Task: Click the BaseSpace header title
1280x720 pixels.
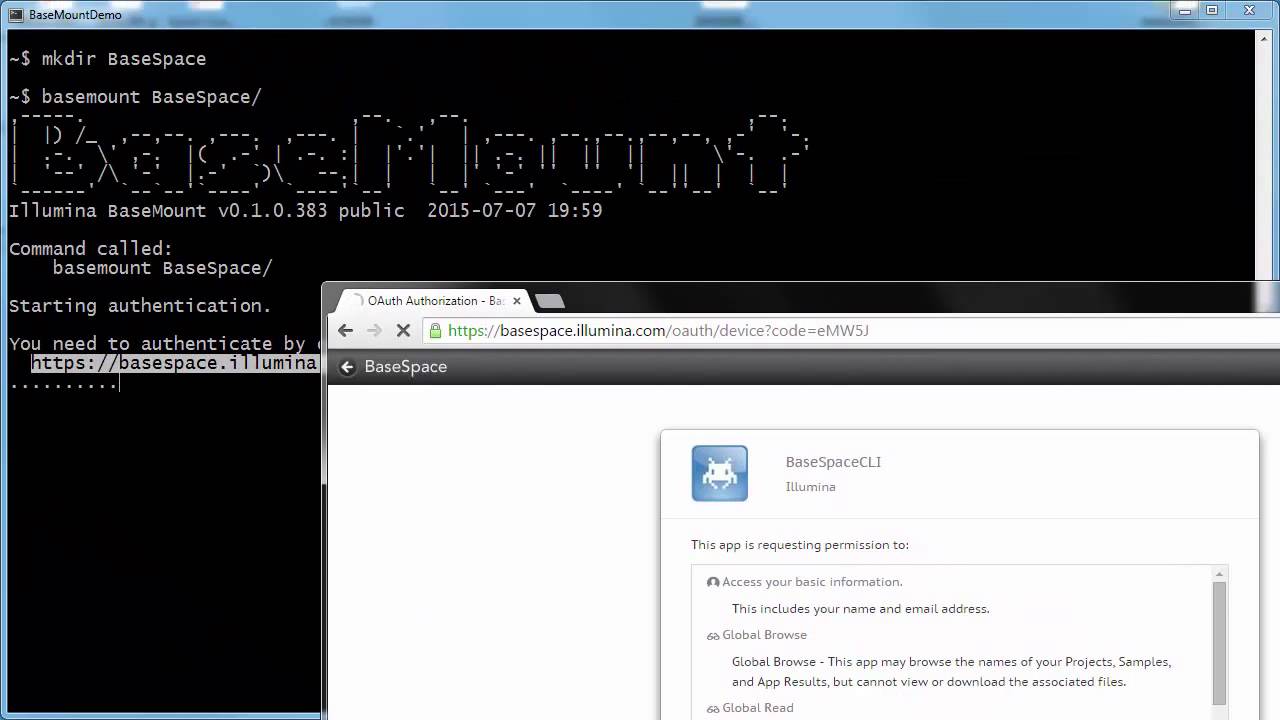Action: click(x=406, y=367)
